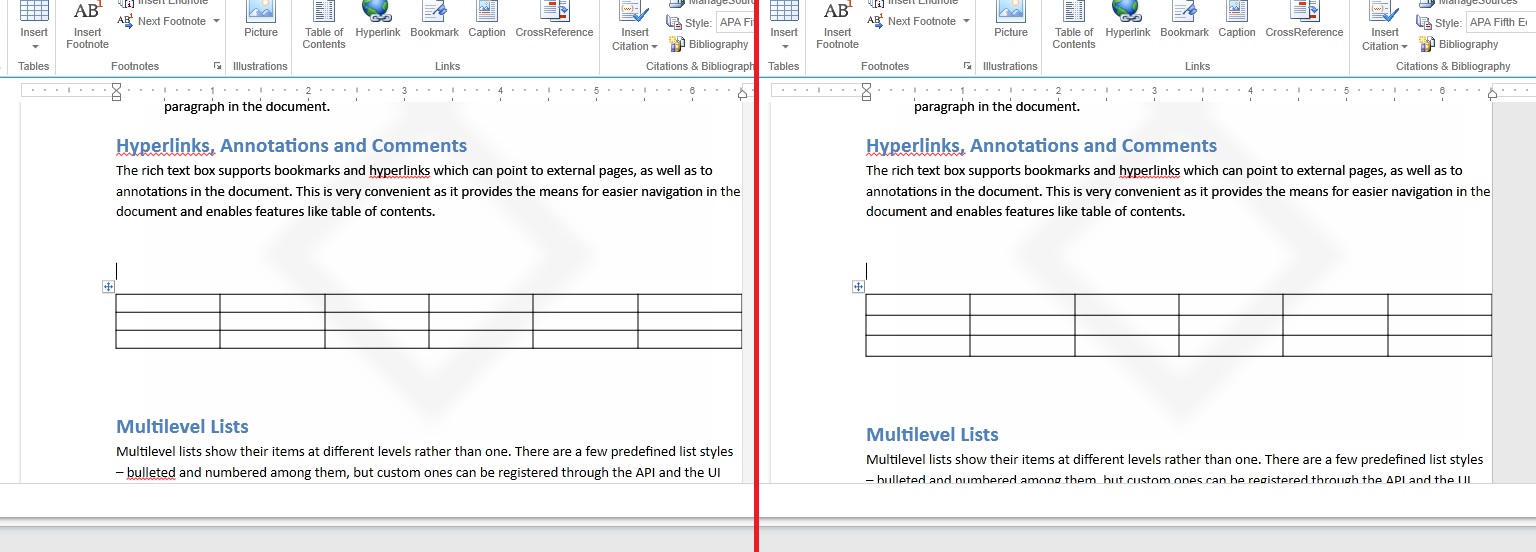The image size is (1536, 552).
Task: Click the left indent marker on left pane ruler
Action: (x=116, y=93)
